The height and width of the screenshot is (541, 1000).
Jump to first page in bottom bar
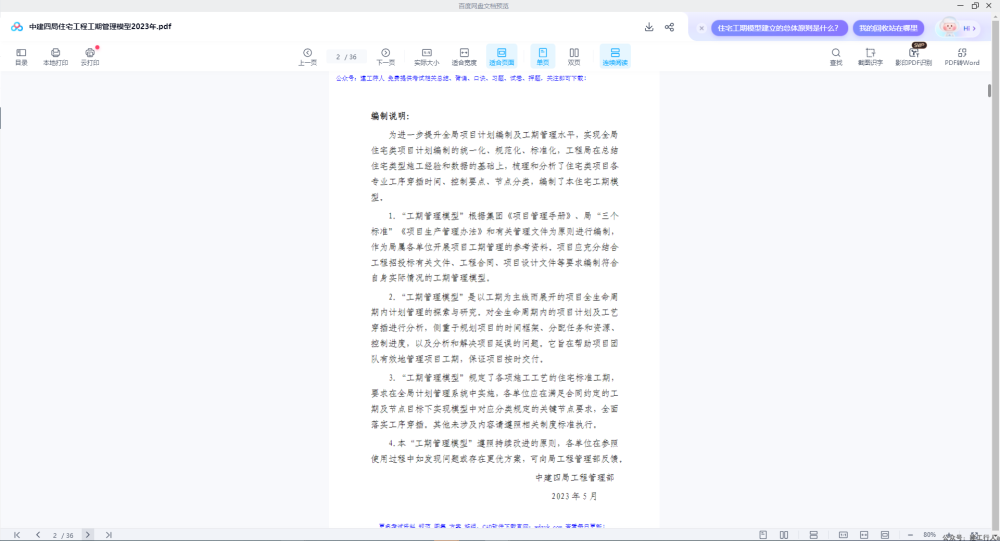(17, 535)
